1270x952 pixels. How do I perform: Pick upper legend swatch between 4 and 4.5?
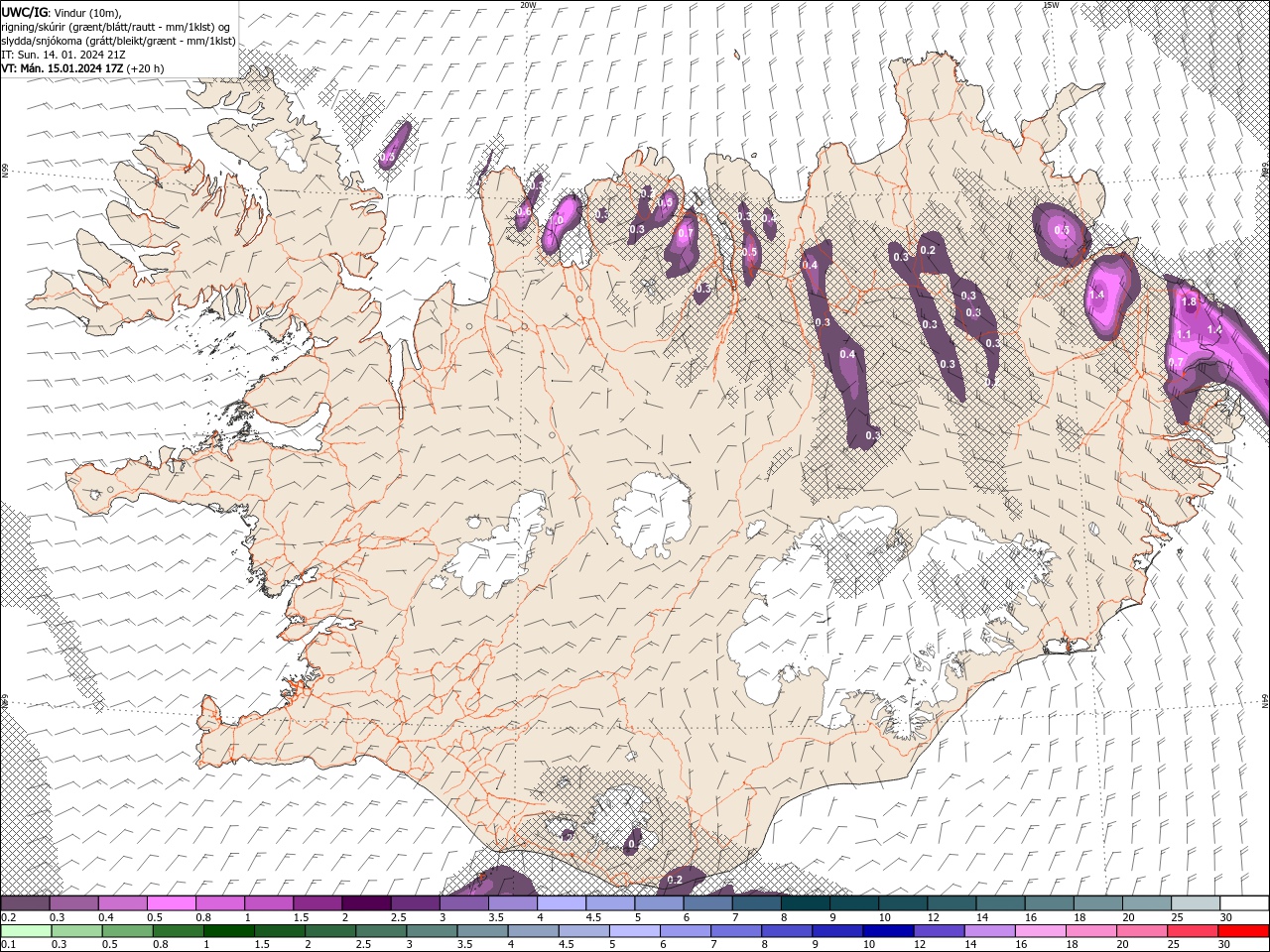click(x=561, y=903)
